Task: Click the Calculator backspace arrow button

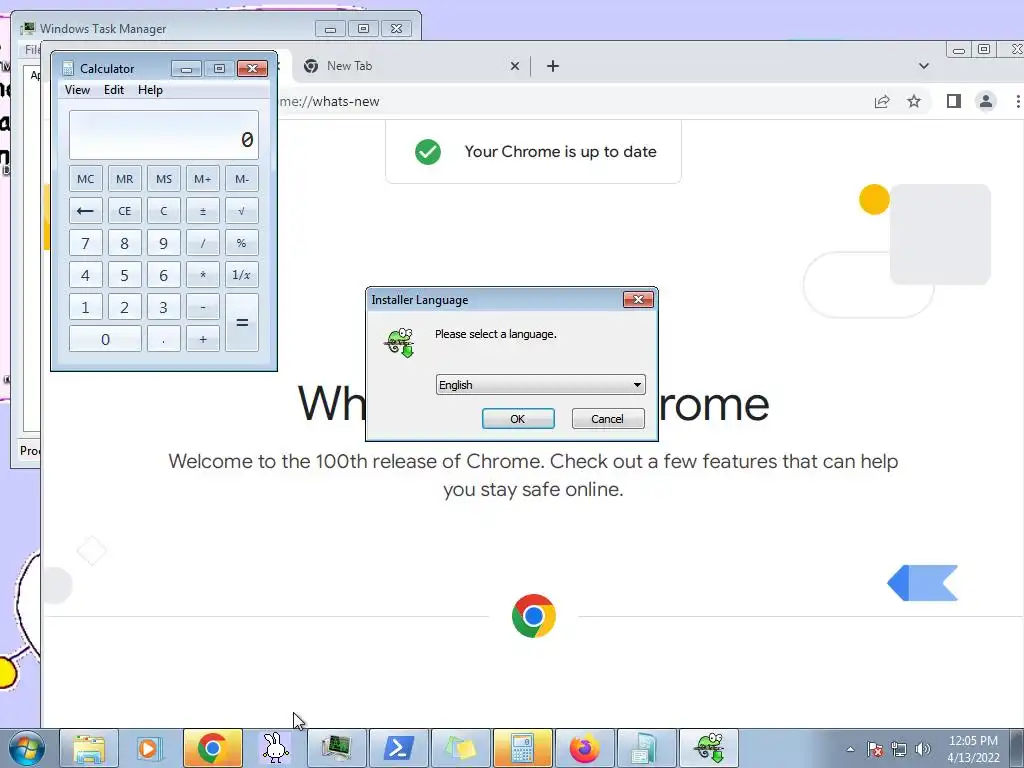Action: click(x=86, y=211)
